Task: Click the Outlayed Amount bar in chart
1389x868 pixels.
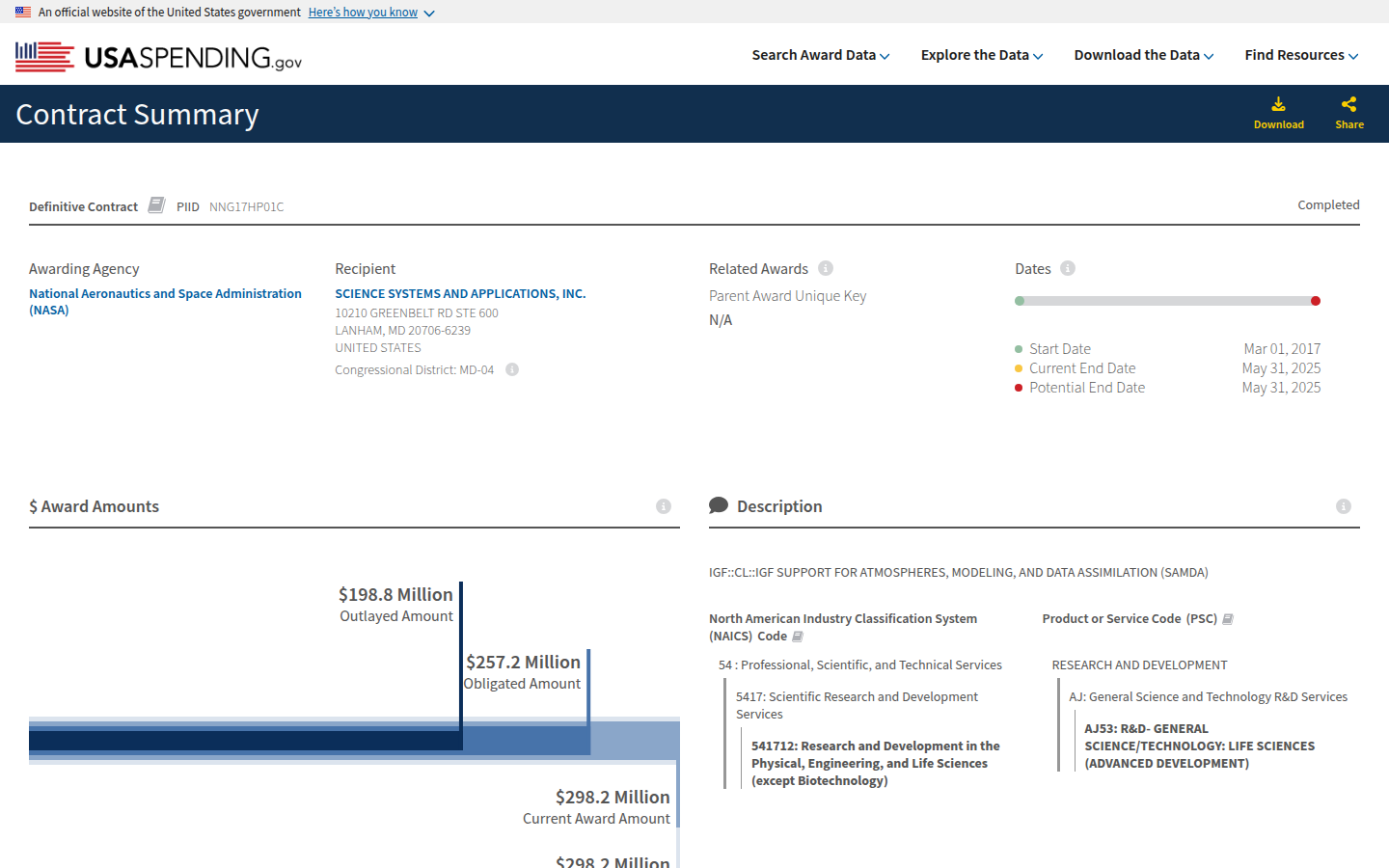Action: point(245,741)
